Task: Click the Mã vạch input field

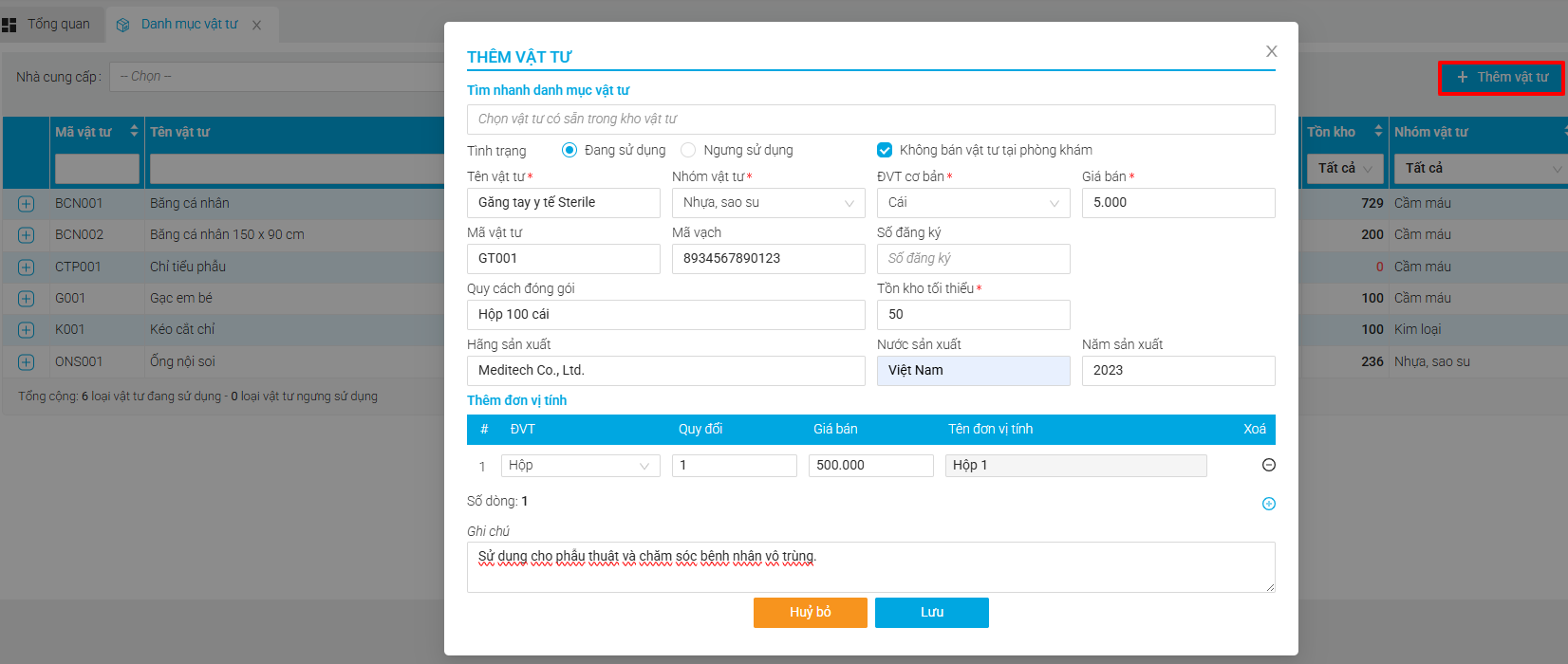Action: (769, 259)
